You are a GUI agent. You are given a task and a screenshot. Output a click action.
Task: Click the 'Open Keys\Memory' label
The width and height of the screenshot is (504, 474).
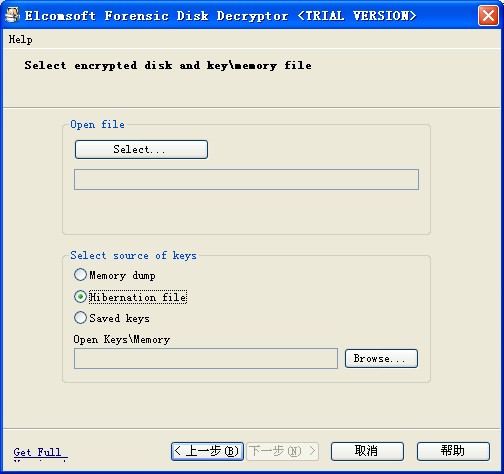pyautogui.click(x=122, y=339)
